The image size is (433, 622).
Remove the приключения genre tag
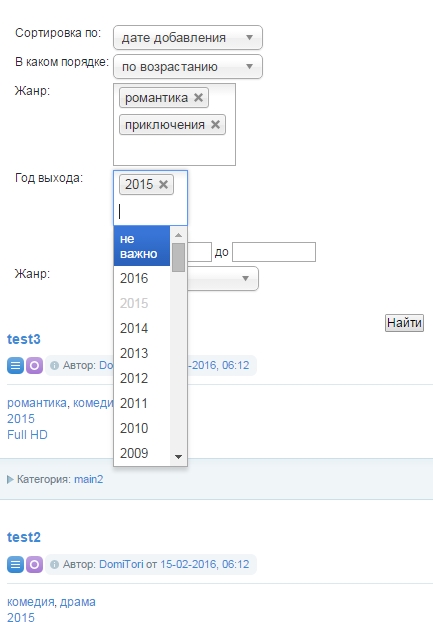tap(215, 125)
